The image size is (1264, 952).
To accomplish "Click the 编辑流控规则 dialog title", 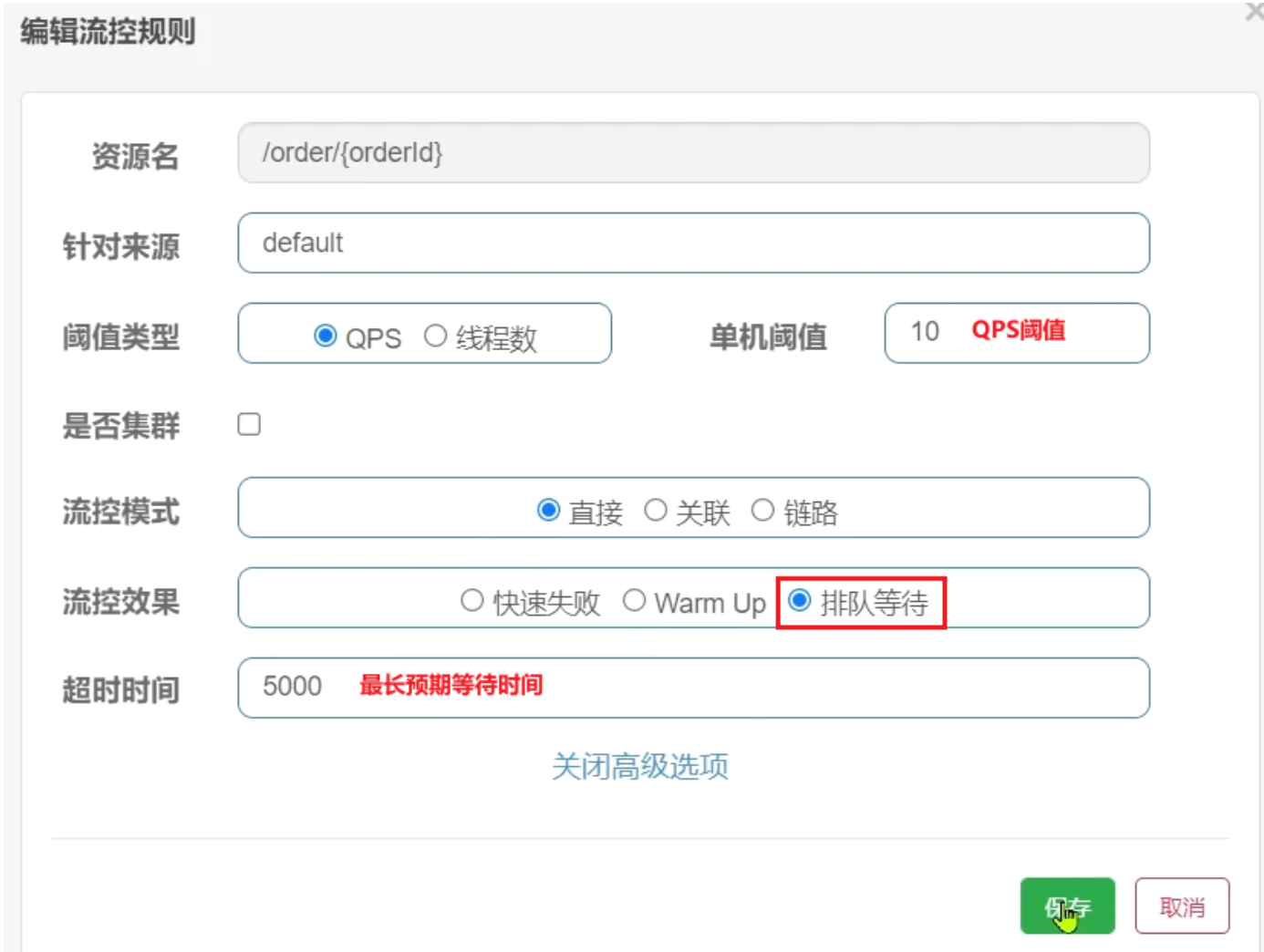I will (x=108, y=32).
